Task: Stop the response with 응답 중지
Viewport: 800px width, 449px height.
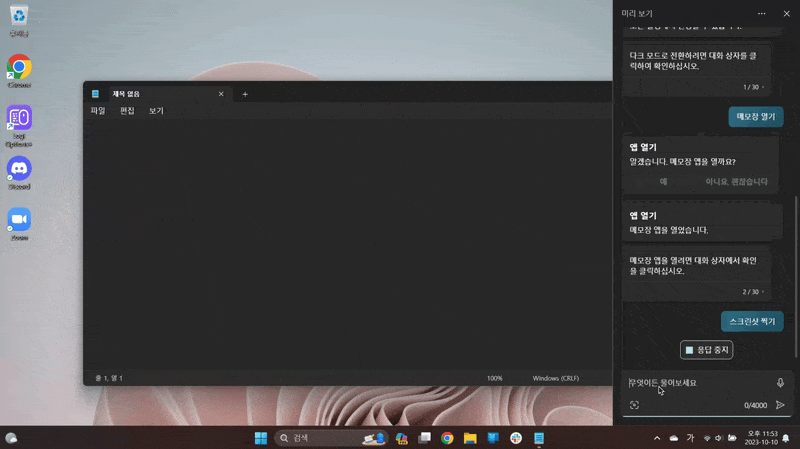Action: pyautogui.click(x=707, y=350)
